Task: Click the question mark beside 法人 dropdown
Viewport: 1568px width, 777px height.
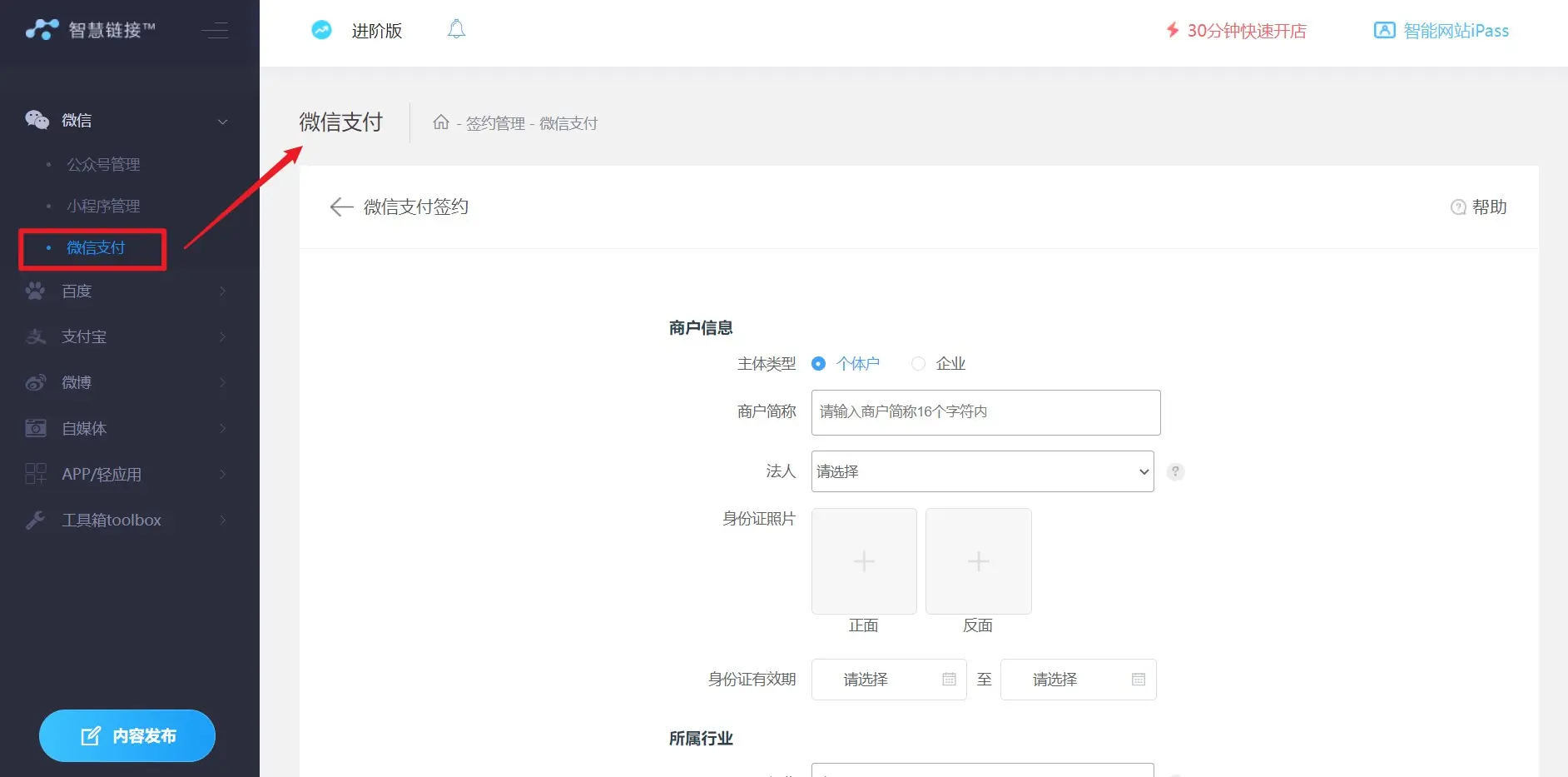Action: pyautogui.click(x=1175, y=472)
